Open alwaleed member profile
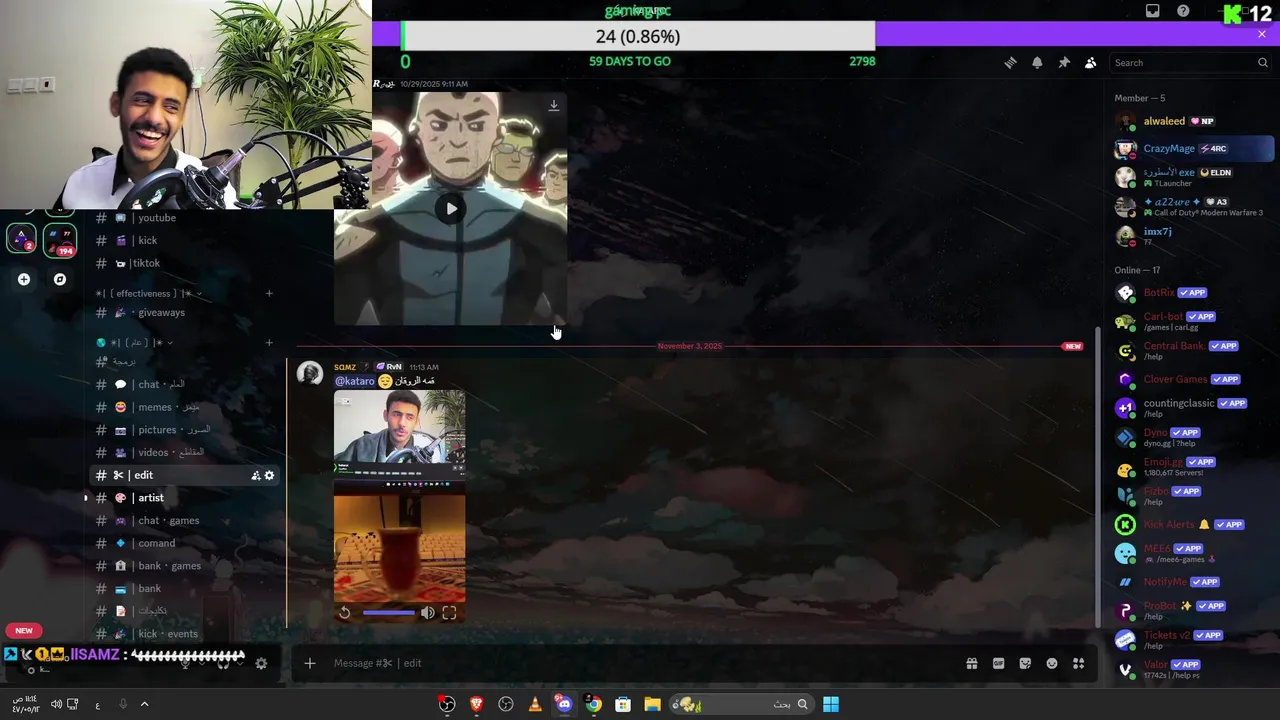The width and height of the screenshot is (1280, 720). tap(1194, 121)
